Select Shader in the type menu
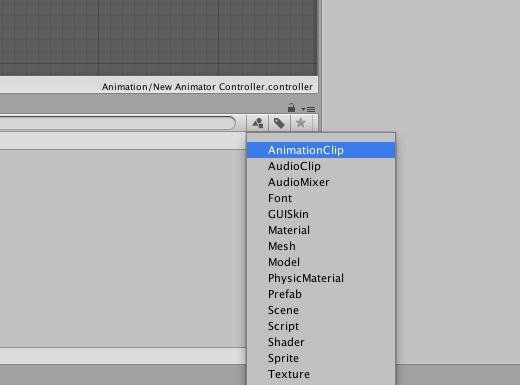520x385 pixels. 321,342
